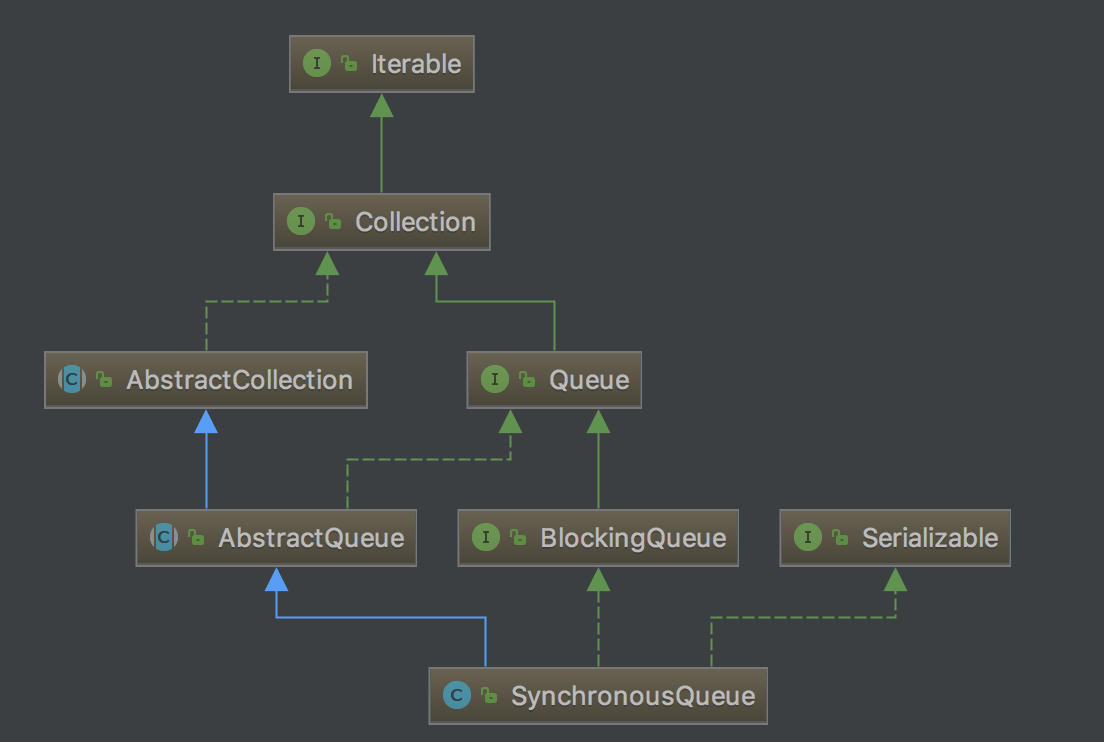This screenshot has width=1104, height=742.
Task: Click the interface icon on Queue node
Action: tap(494, 380)
